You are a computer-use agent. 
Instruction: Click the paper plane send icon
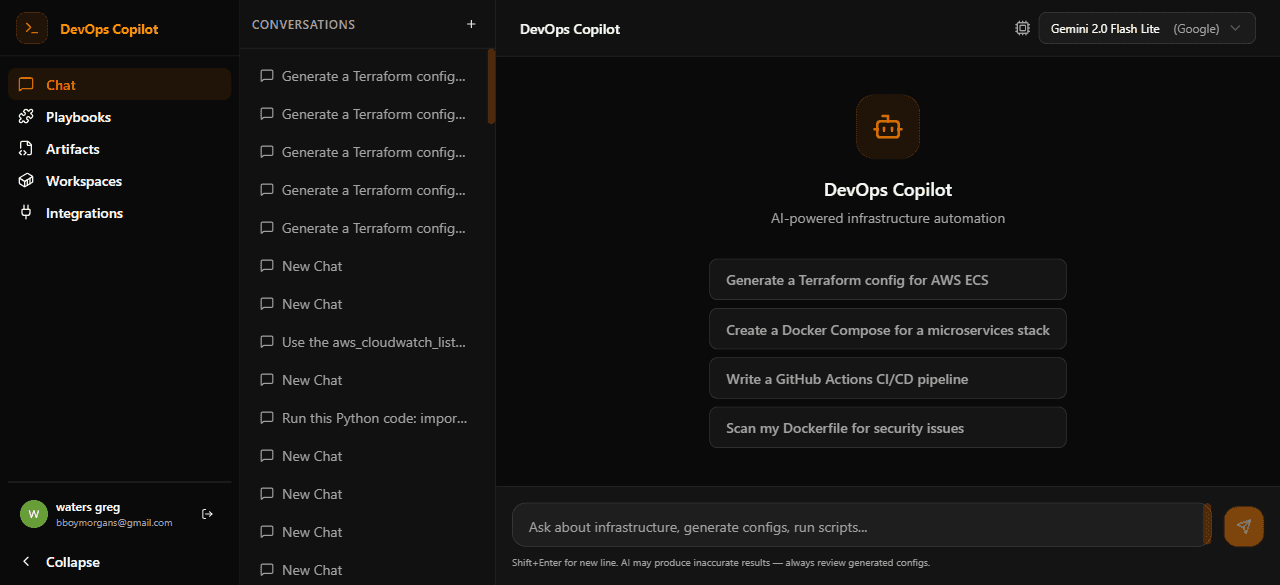(1243, 525)
